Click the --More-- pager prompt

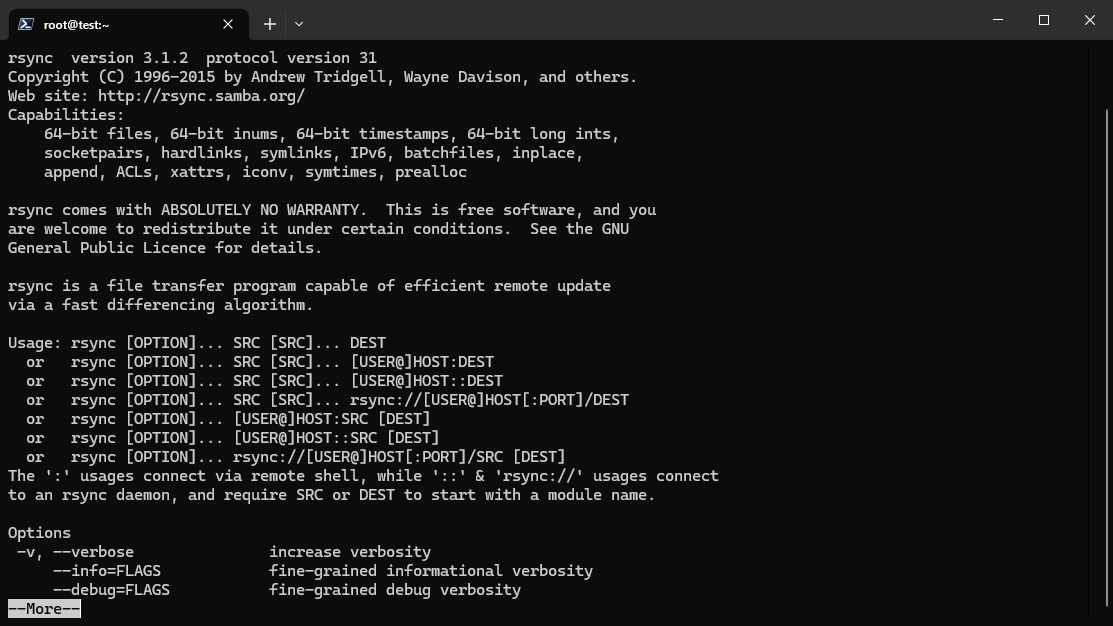coord(44,609)
